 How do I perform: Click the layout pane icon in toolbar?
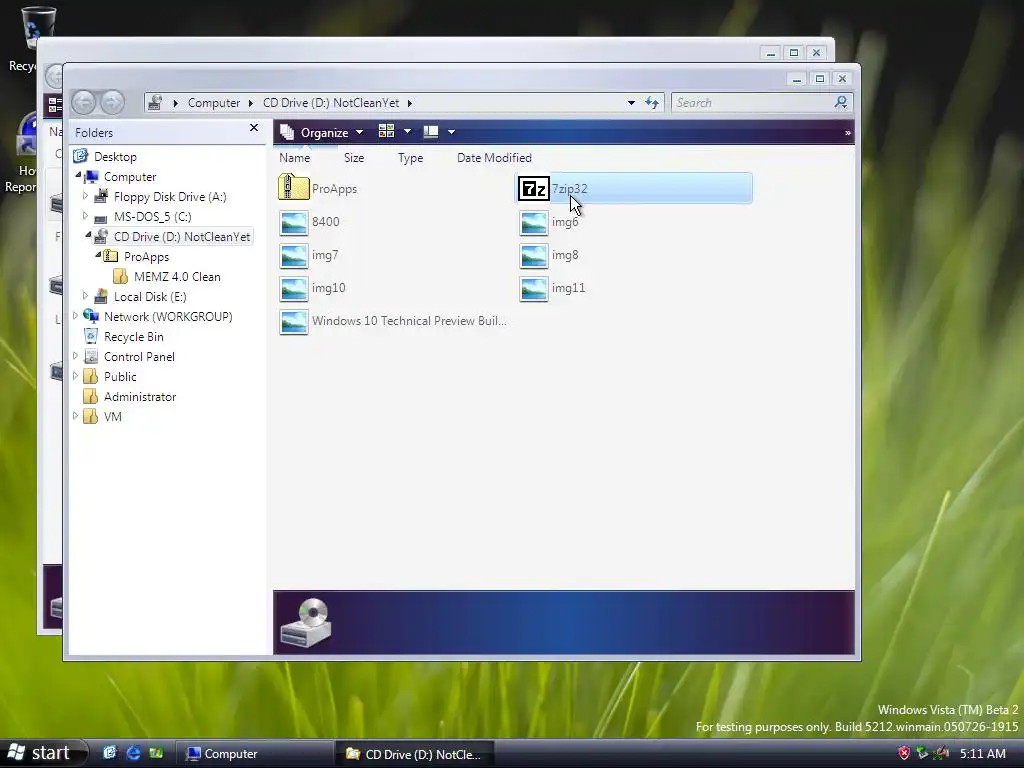click(x=431, y=132)
